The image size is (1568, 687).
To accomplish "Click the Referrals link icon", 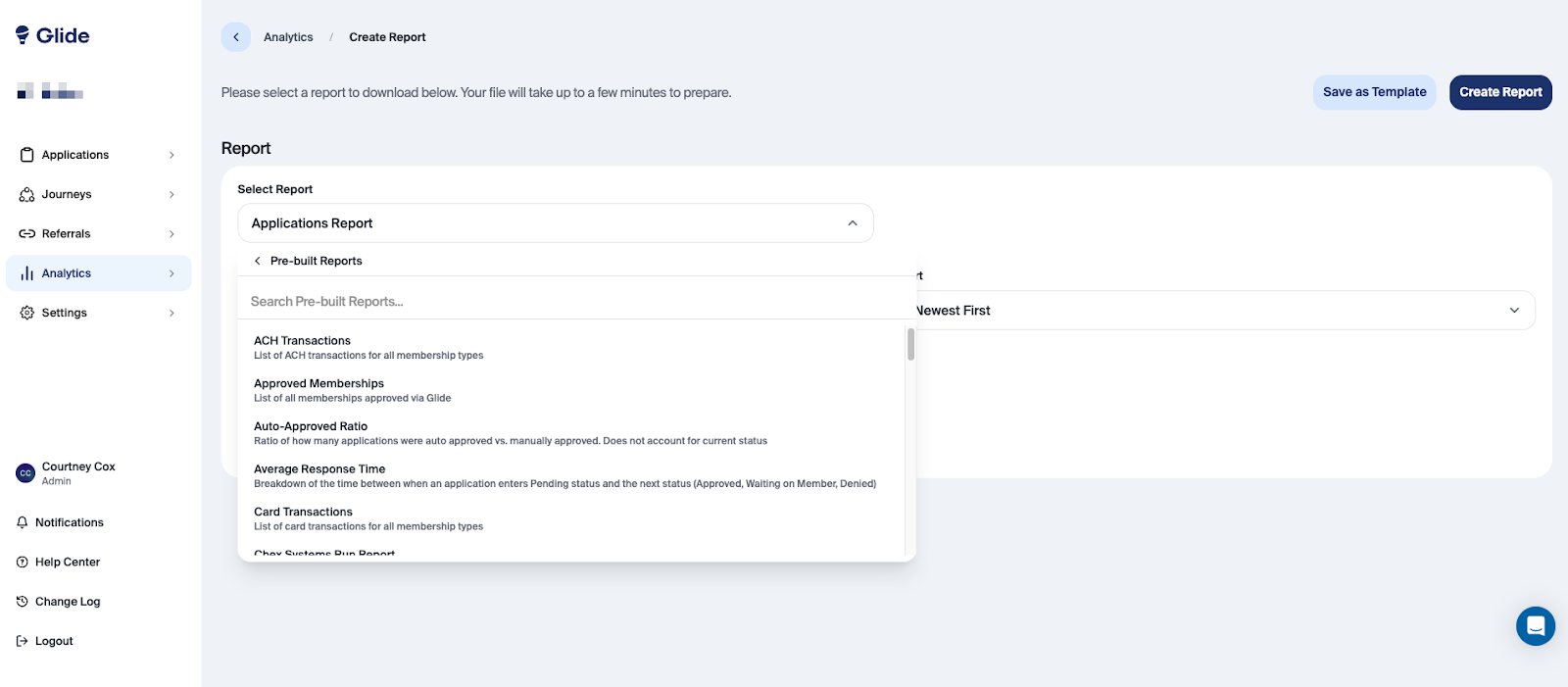I will 26,234.
